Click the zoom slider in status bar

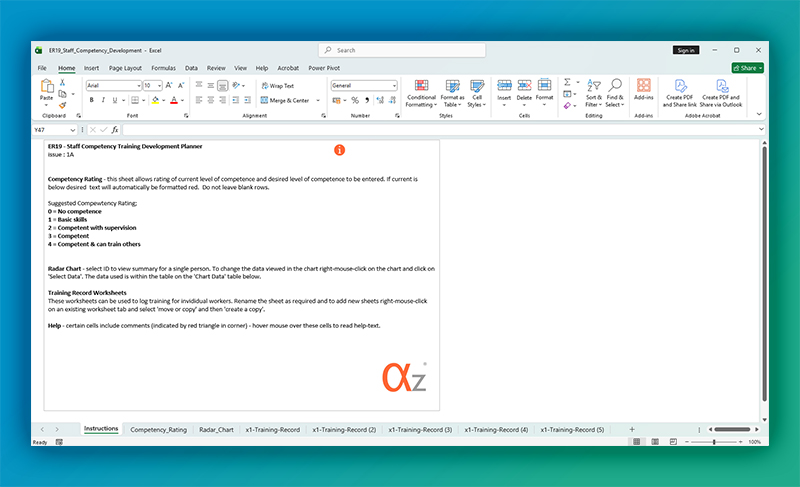coord(714,442)
